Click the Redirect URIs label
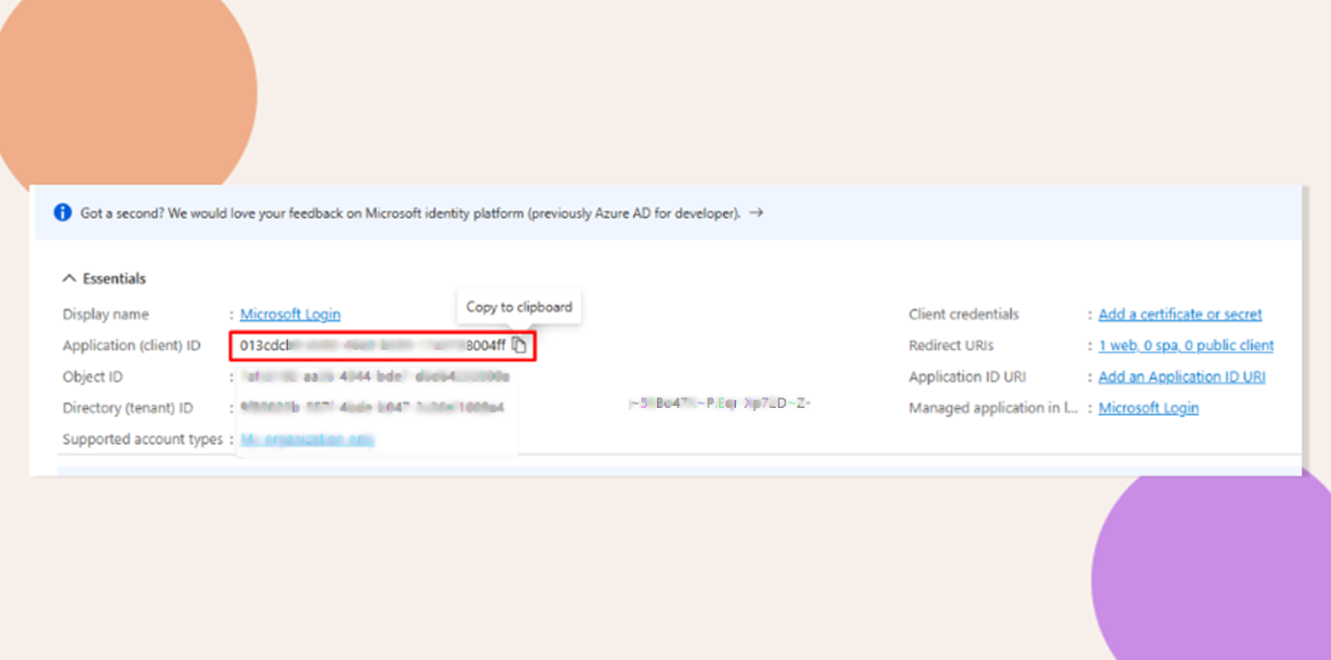This screenshot has height=660, width=1331. (x=951, y=345)
